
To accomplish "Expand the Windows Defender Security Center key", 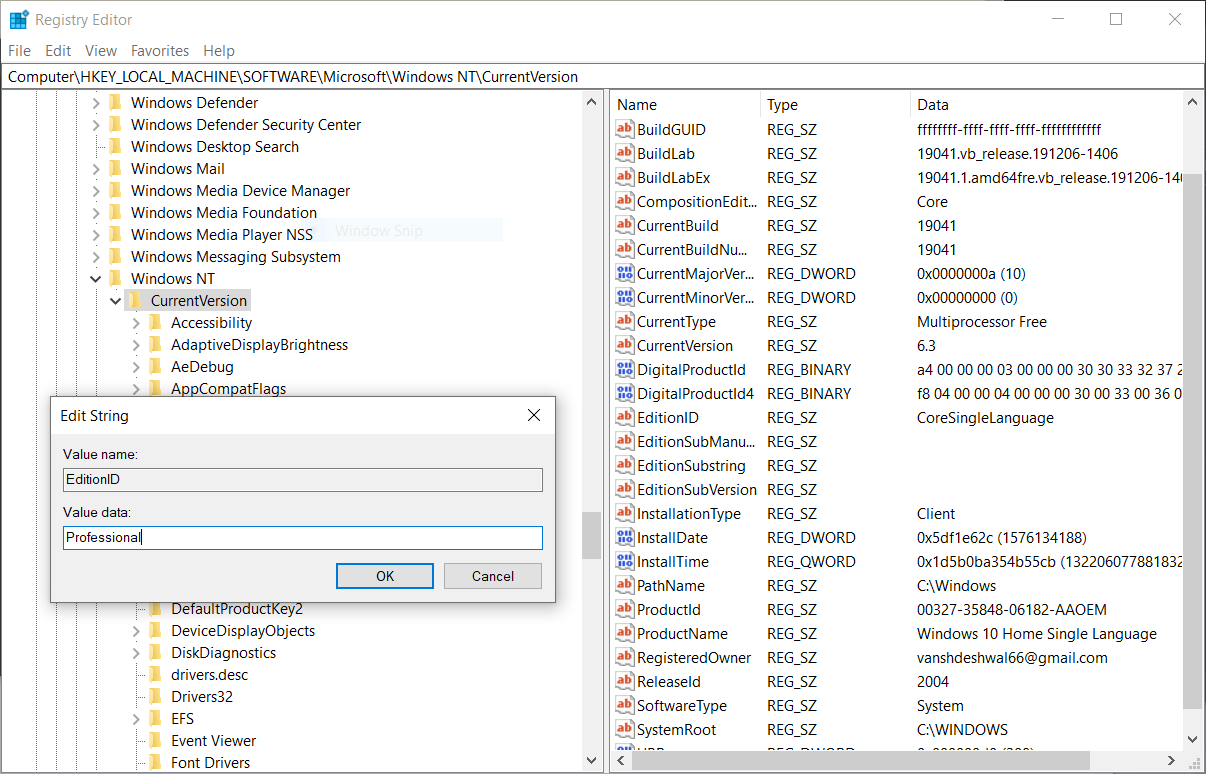I will click(x=96, y=125).
